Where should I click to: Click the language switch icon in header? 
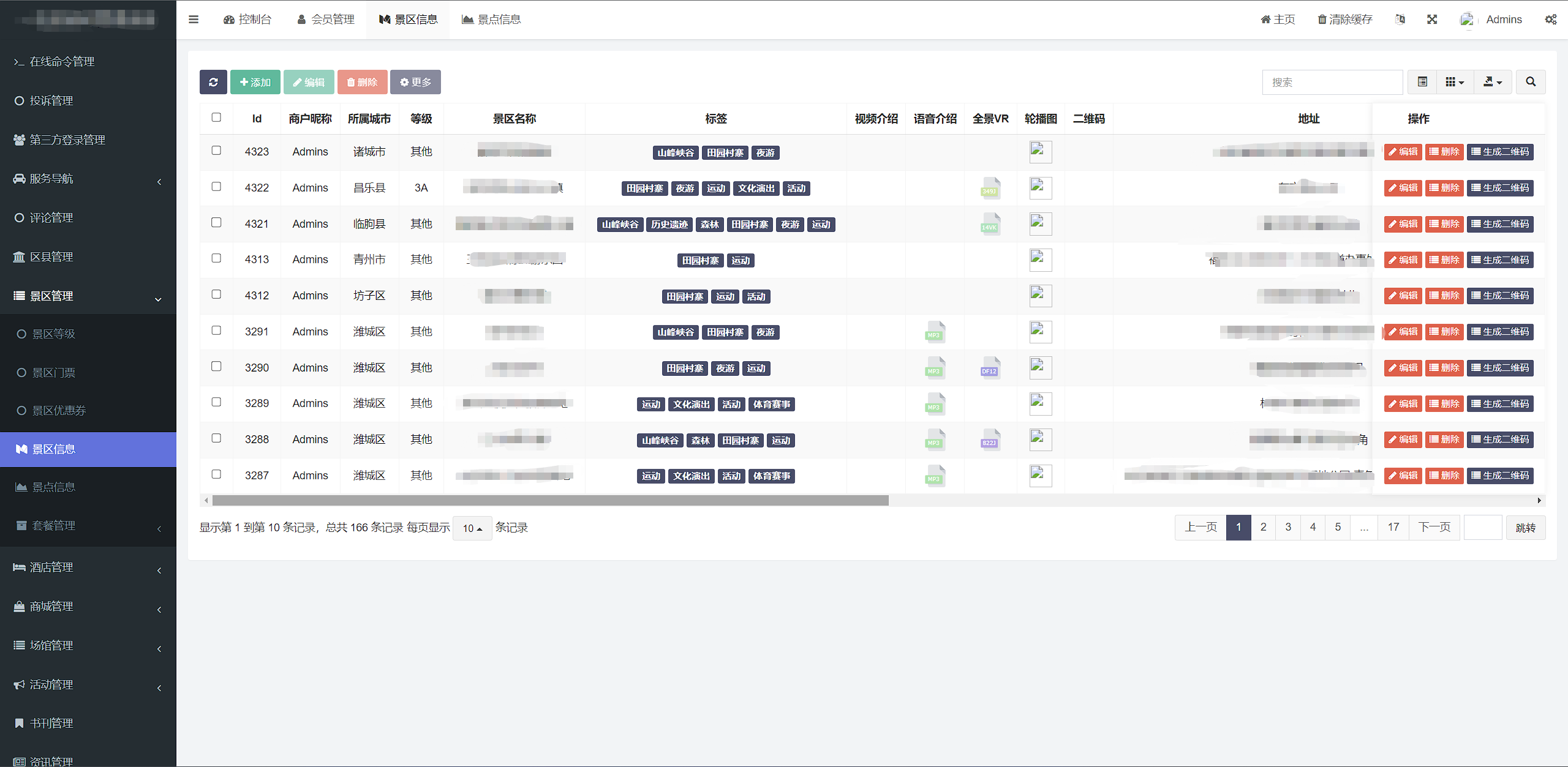click(1400, 20)
